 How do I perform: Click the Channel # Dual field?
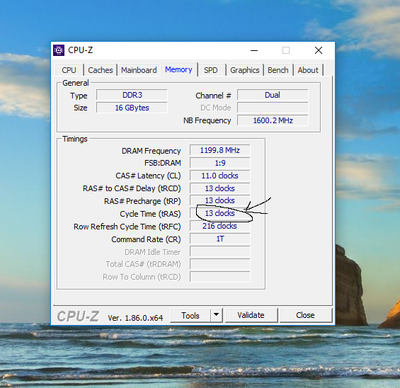coord(273,95)
